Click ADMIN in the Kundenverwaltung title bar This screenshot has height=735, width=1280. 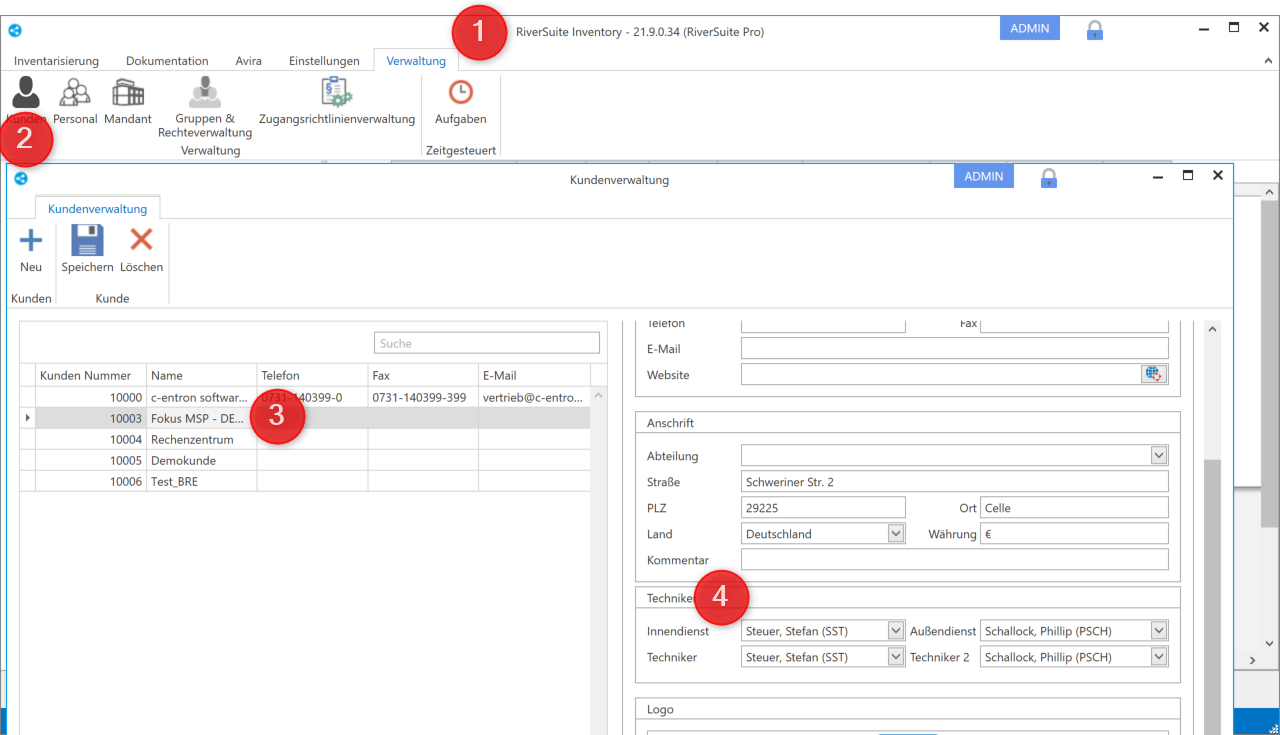984,176
